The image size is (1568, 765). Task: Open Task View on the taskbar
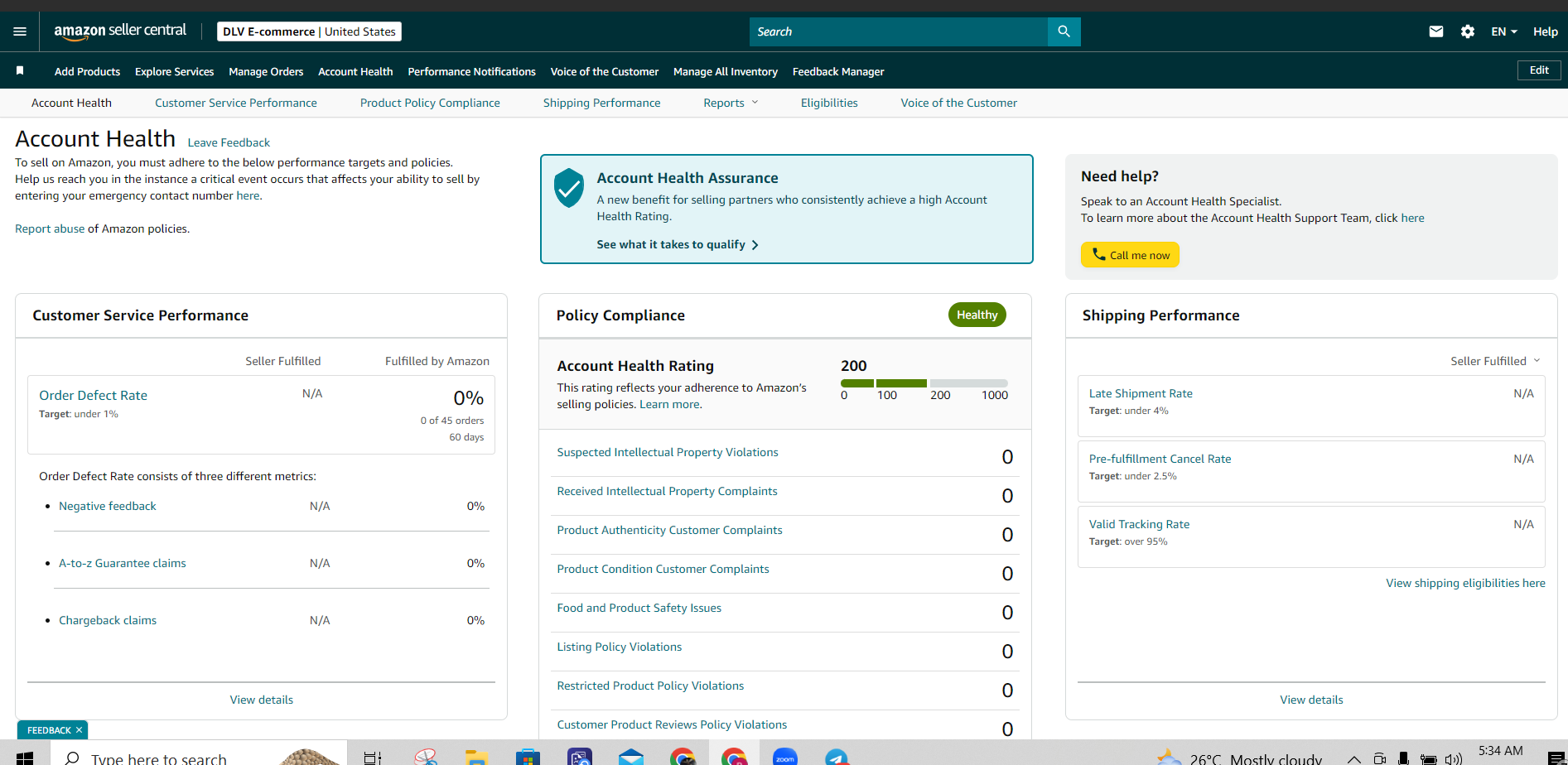(373, 758)
